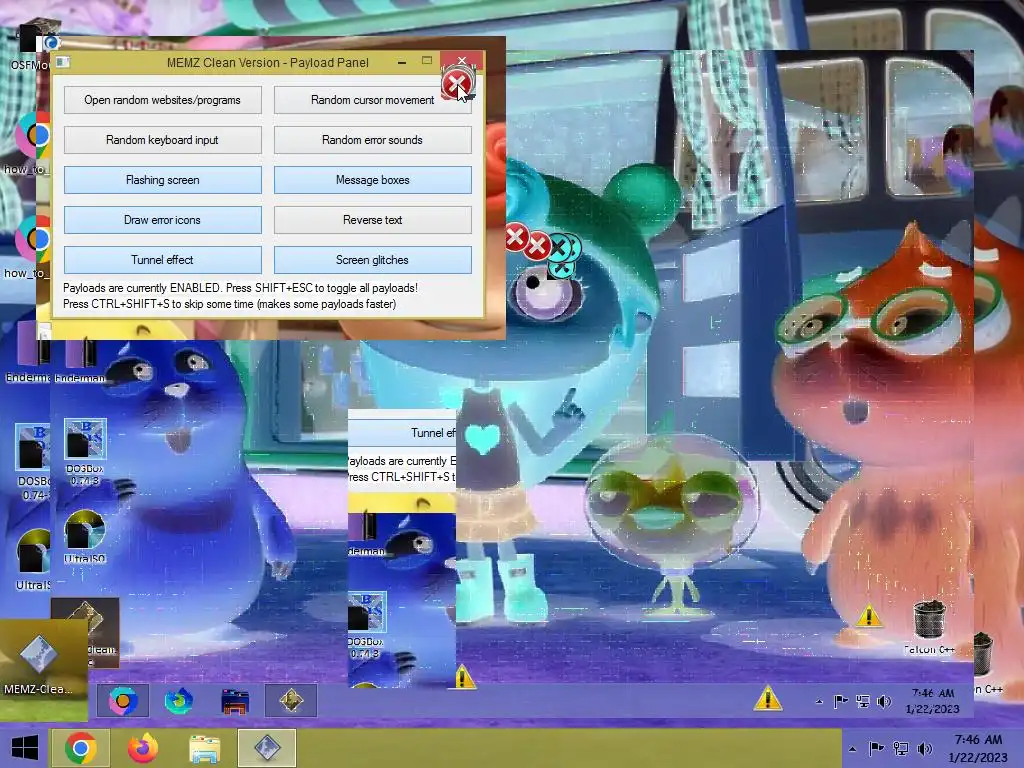The width and height of the screenshot is (1024, 768).
Task: Turn off the Draw error icons payload
Action: click(x=163, y=220)
